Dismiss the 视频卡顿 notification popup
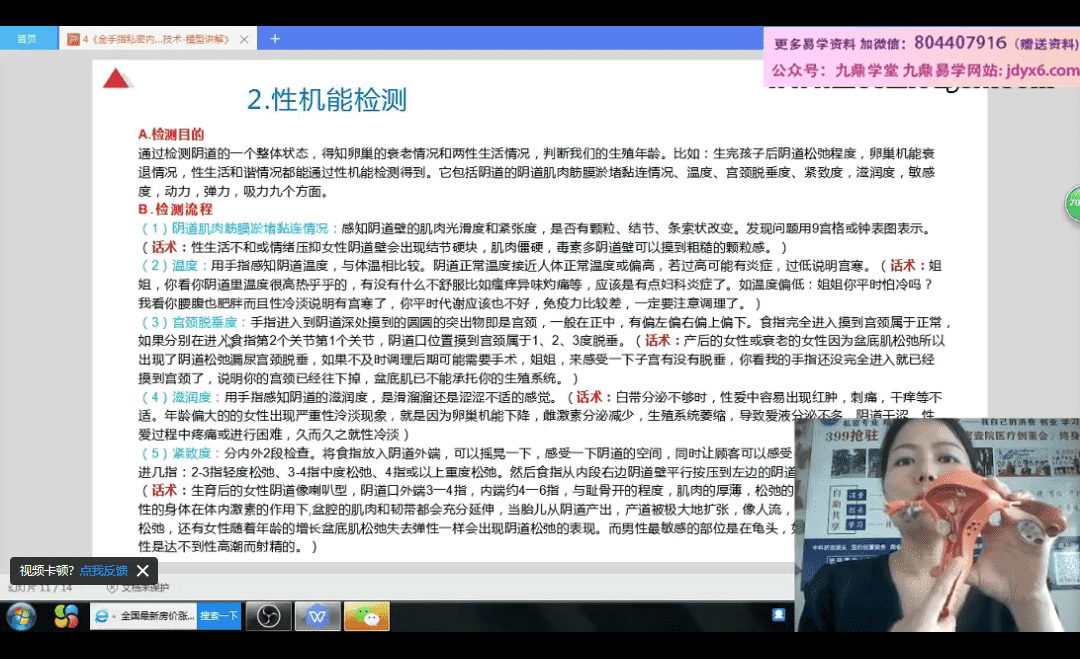 pos(142,570)
